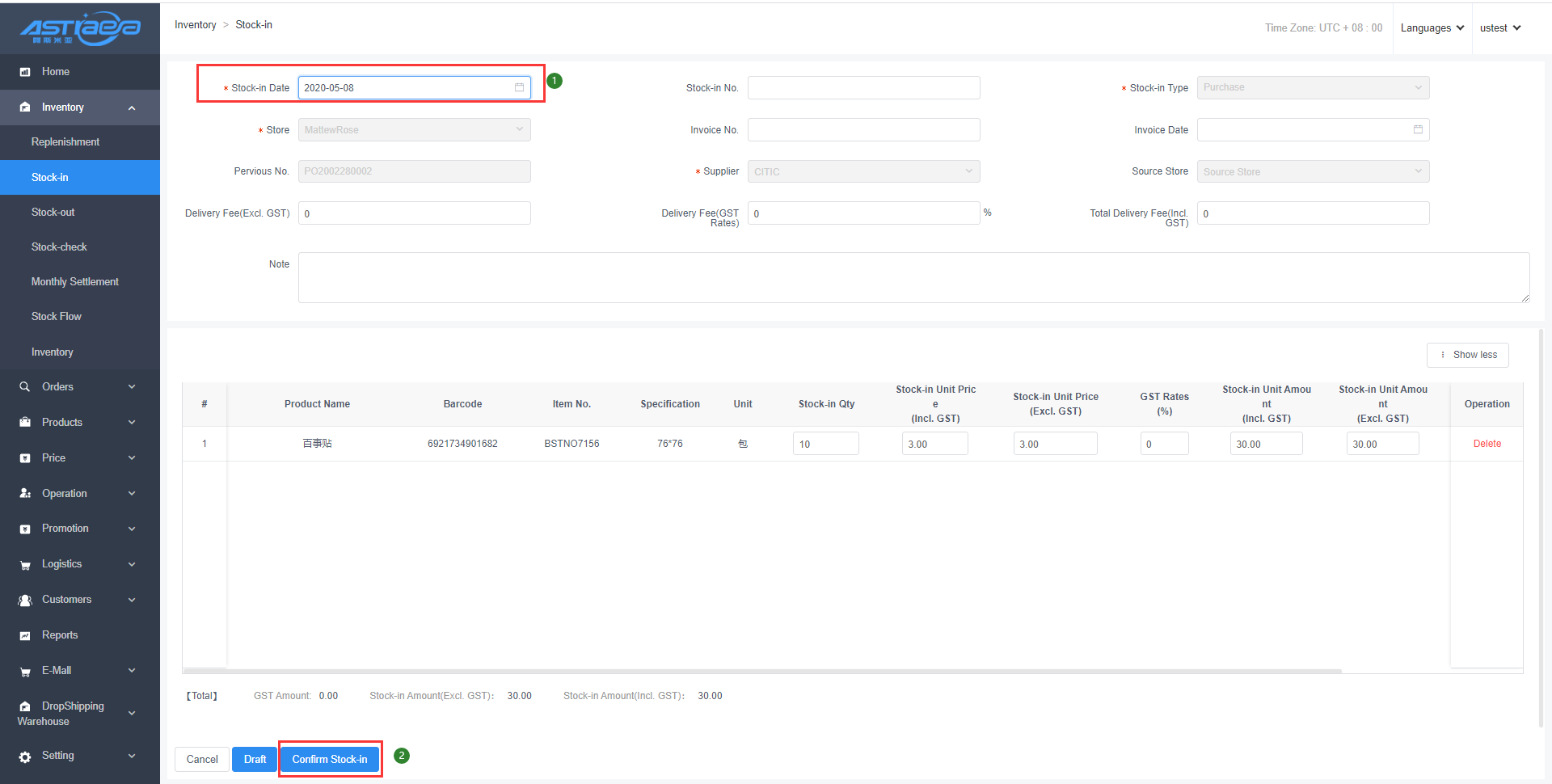
Task: Click the Customers sidebar icon
Action: [x=25, y=600]
